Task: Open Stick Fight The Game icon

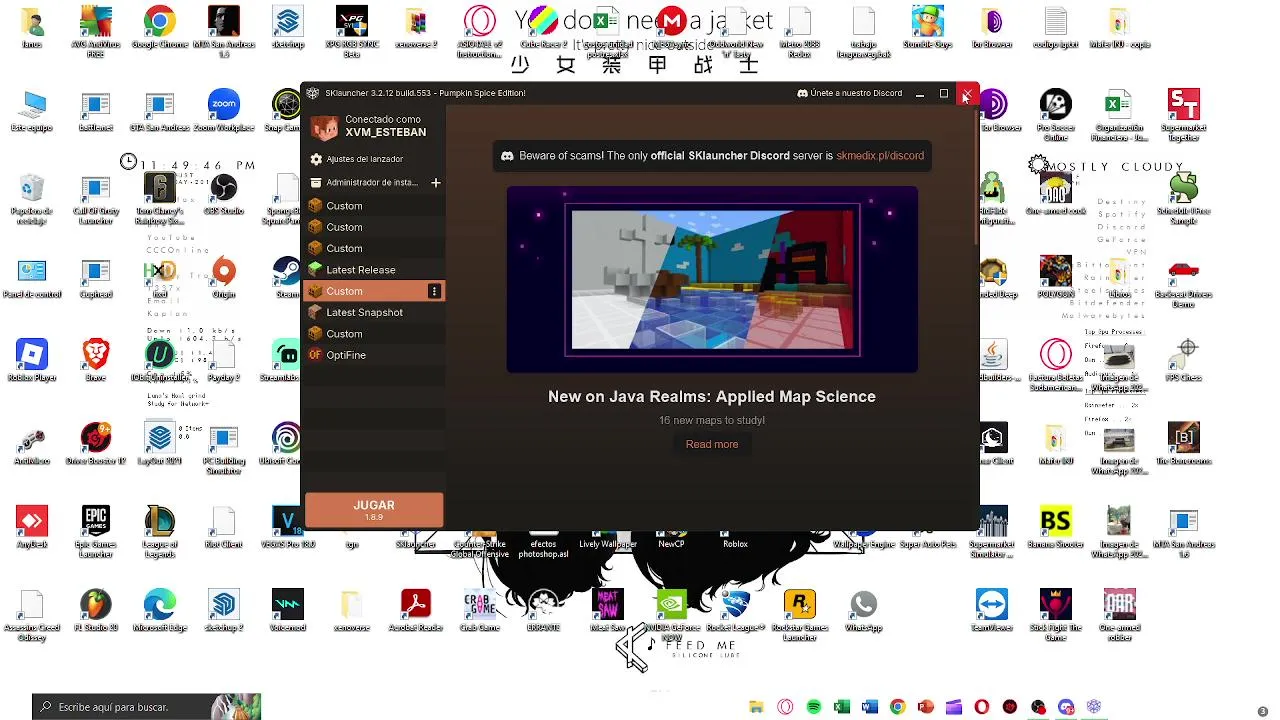Action: pos(1056,615)
